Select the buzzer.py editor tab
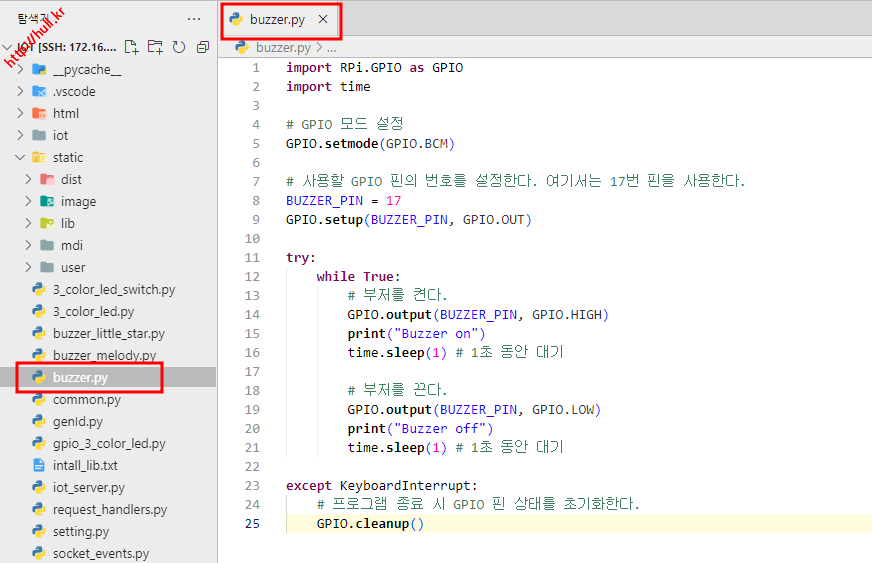This screenshot has height=563, width=872. [277, 20]
